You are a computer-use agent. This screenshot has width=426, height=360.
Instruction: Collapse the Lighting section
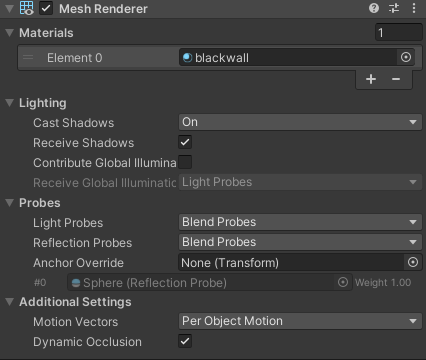pos(10,103)
